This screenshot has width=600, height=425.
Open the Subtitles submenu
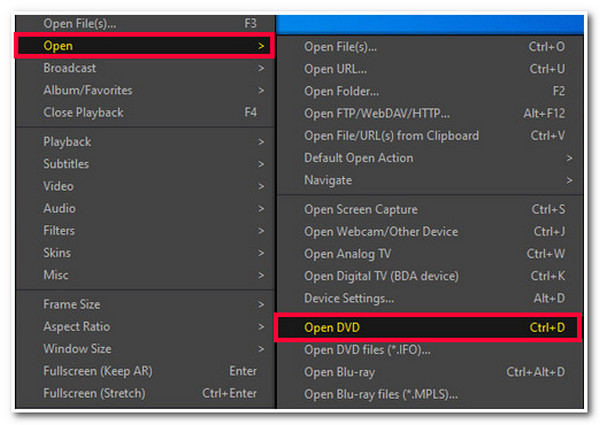click(x=145, y=164)
